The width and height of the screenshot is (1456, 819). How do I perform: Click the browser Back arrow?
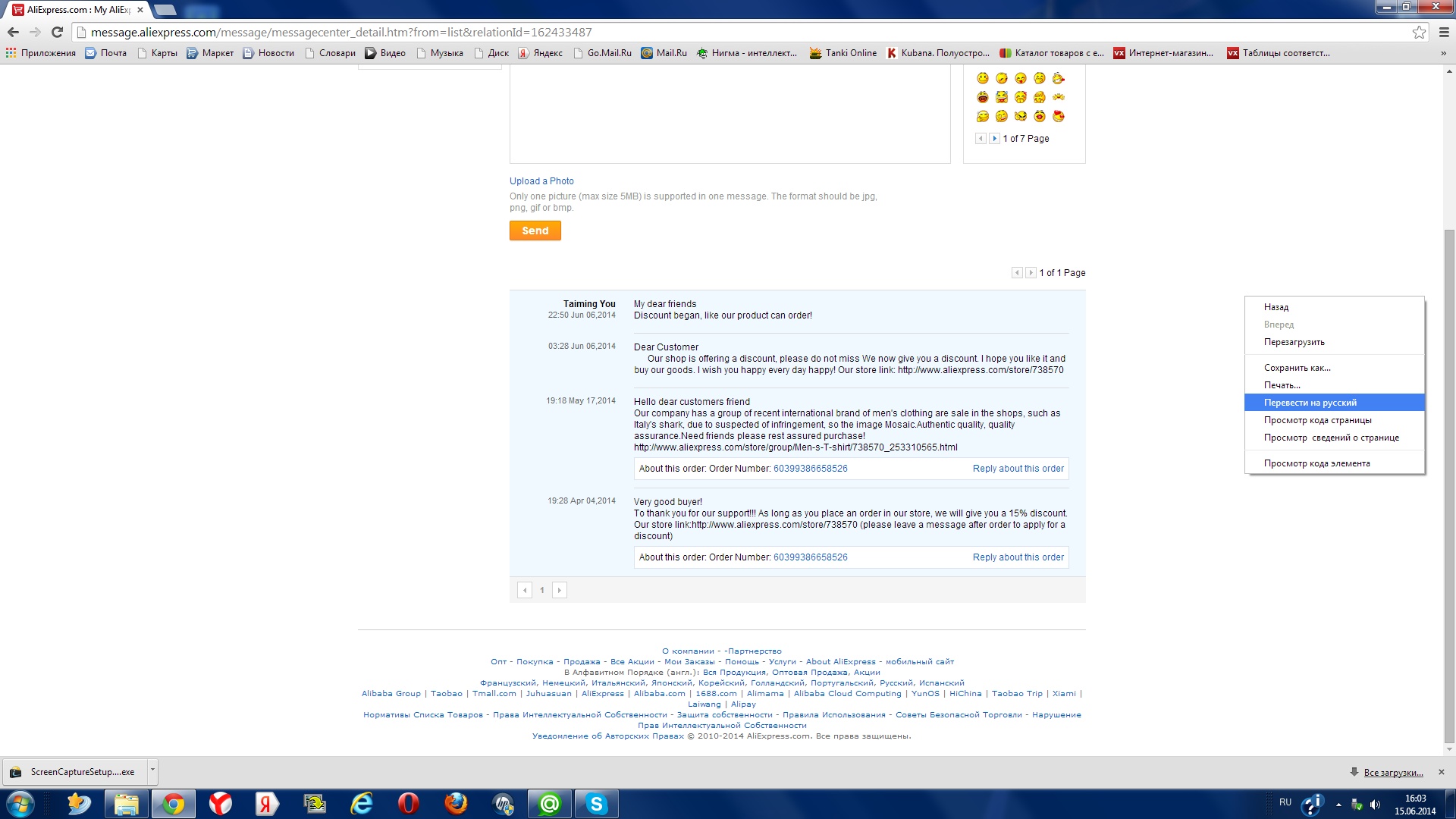(13, 32)
